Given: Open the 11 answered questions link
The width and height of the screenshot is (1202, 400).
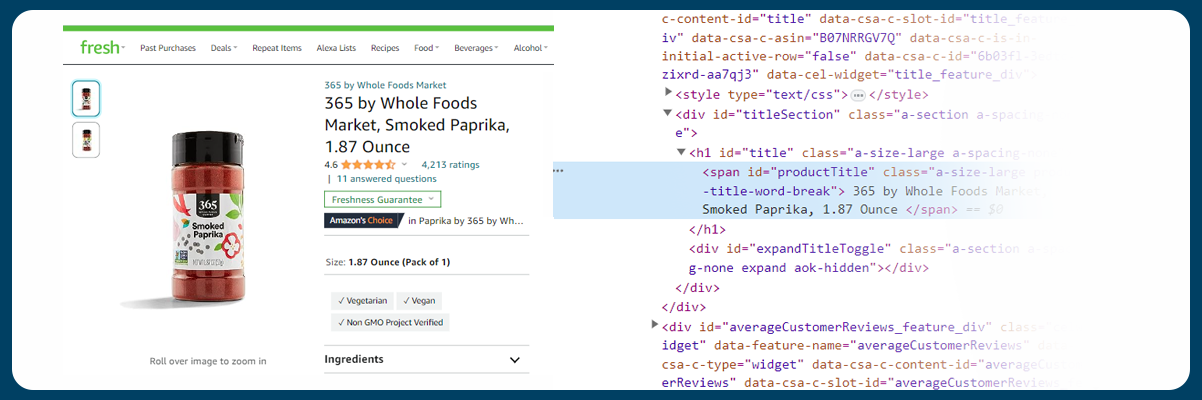Looking at the screenshot, I should coord(386,179).
